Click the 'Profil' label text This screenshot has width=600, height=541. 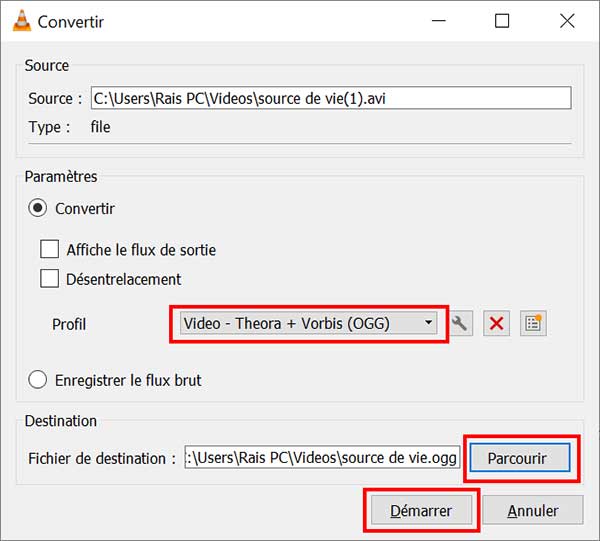coord(69,324)
